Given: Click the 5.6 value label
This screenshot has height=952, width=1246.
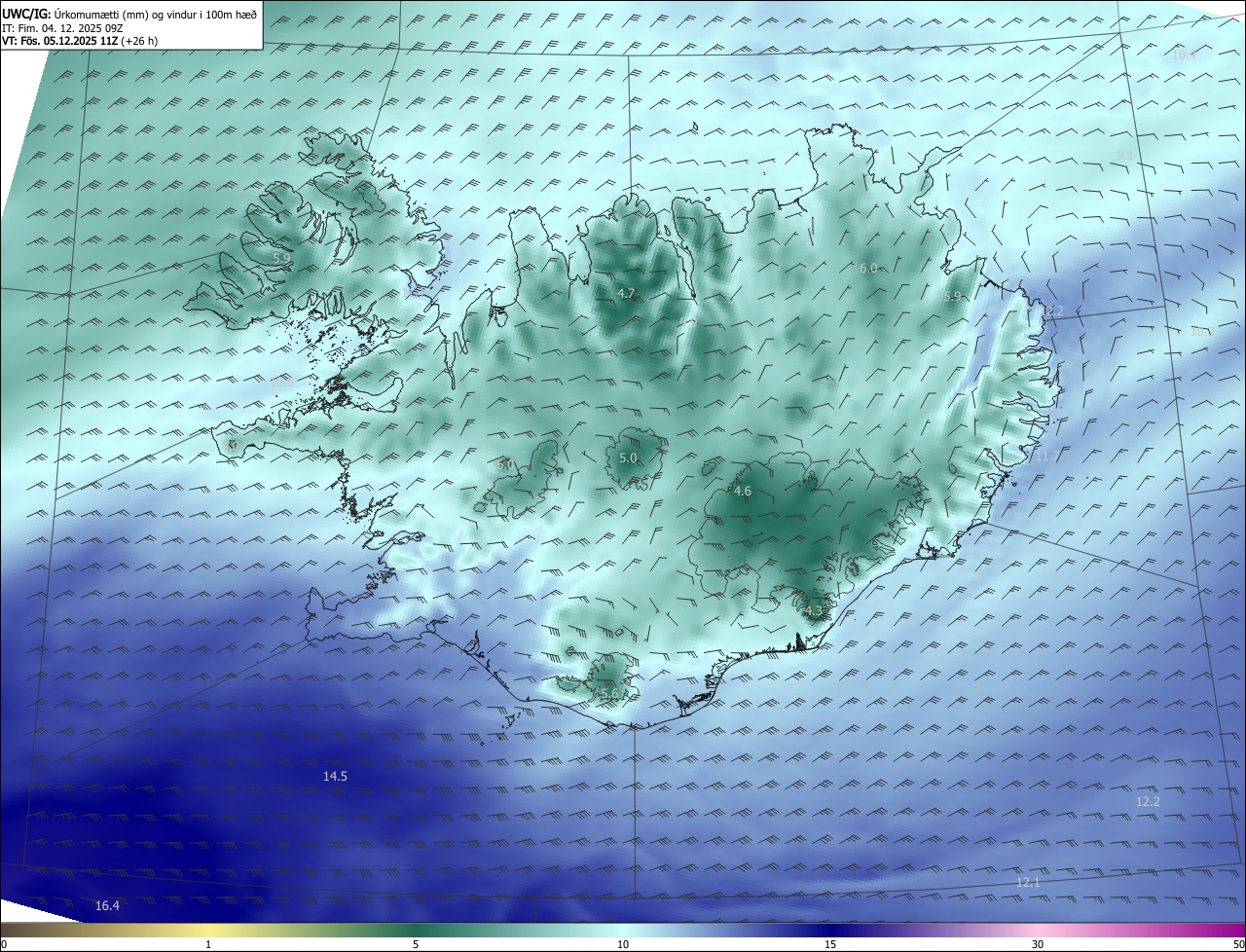Looking at the screenshot, I should coord(608,693).
